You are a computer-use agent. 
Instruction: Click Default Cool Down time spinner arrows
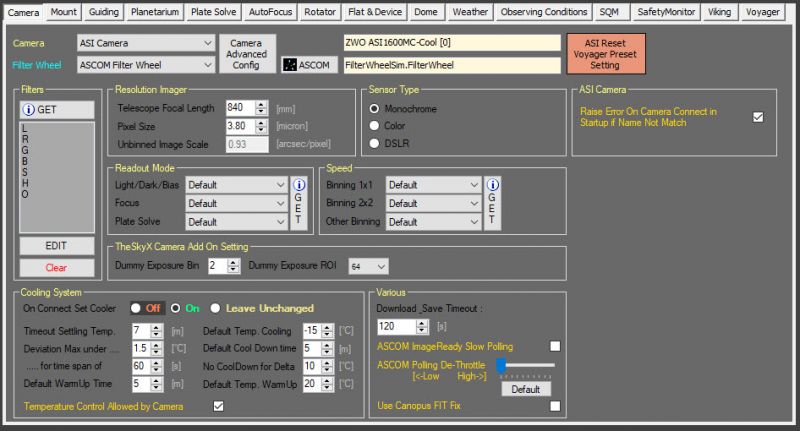[328, 349]
